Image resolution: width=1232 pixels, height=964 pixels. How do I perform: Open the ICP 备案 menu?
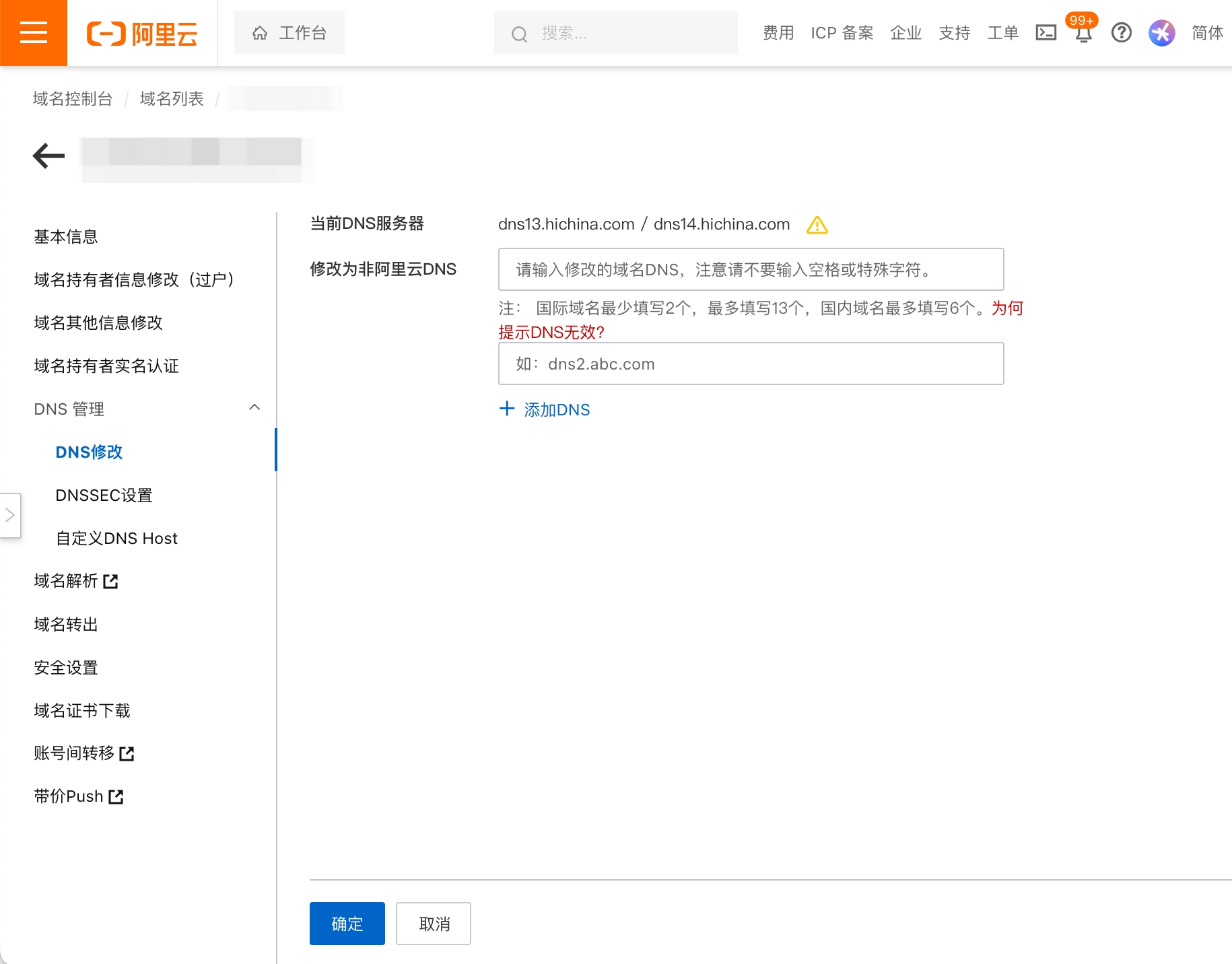(x=842, y=32)
